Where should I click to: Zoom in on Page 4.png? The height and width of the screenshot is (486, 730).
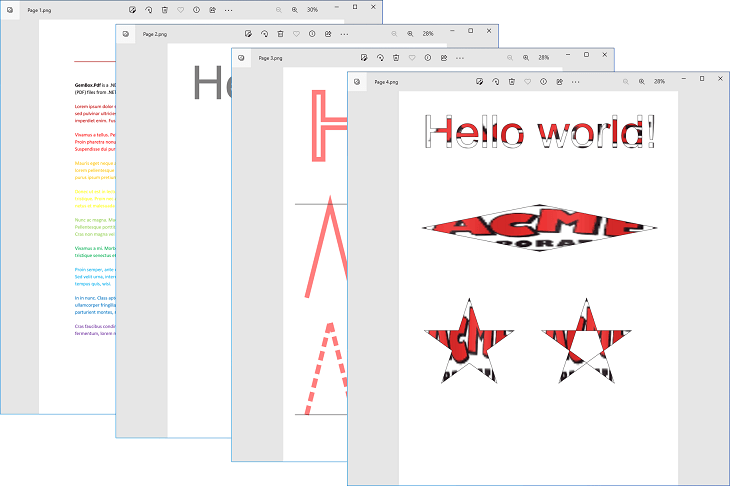641,81
